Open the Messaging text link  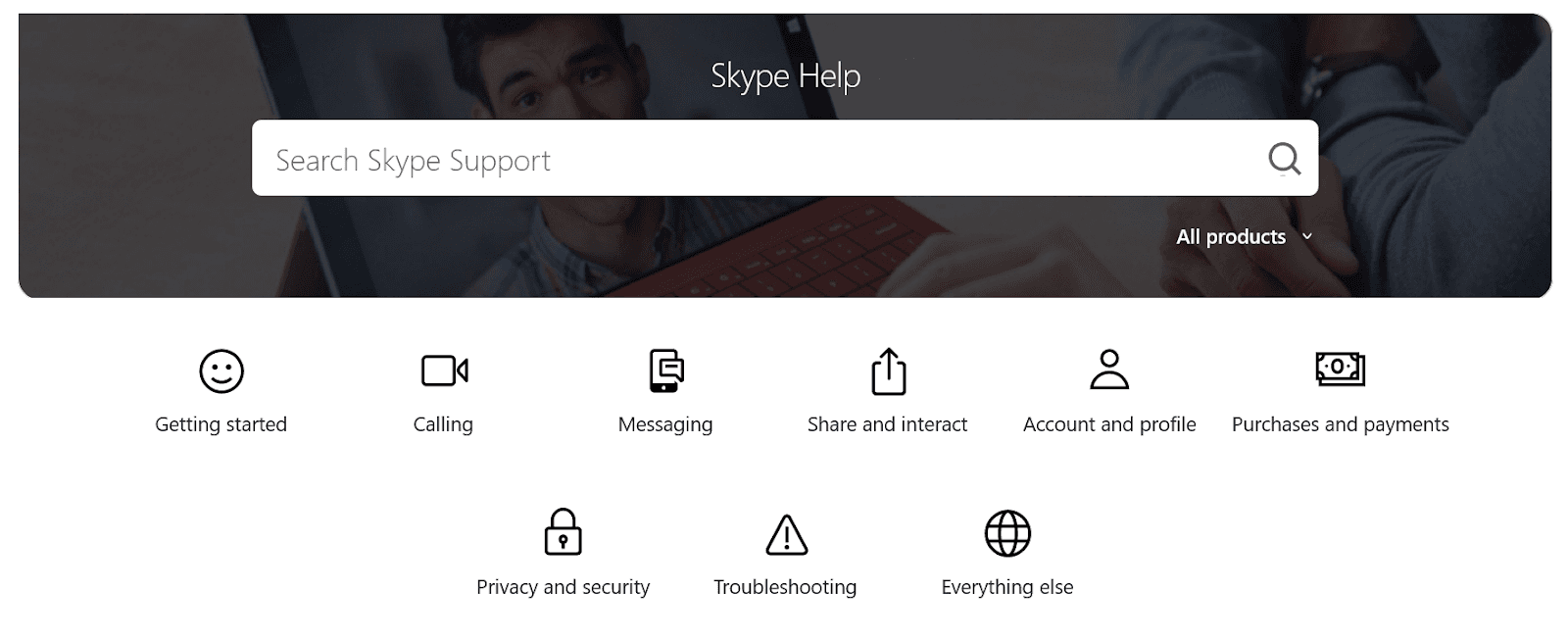tap(665, 424)
